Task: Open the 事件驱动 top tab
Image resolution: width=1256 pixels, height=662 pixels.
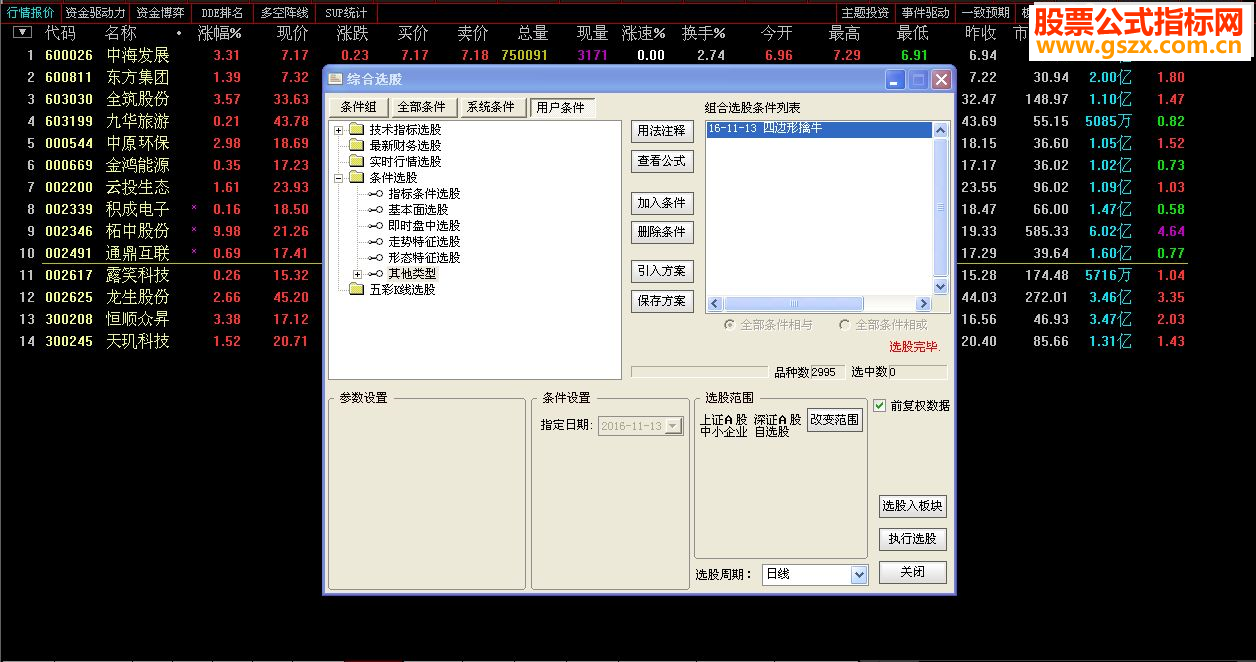Action: (925, 13)
